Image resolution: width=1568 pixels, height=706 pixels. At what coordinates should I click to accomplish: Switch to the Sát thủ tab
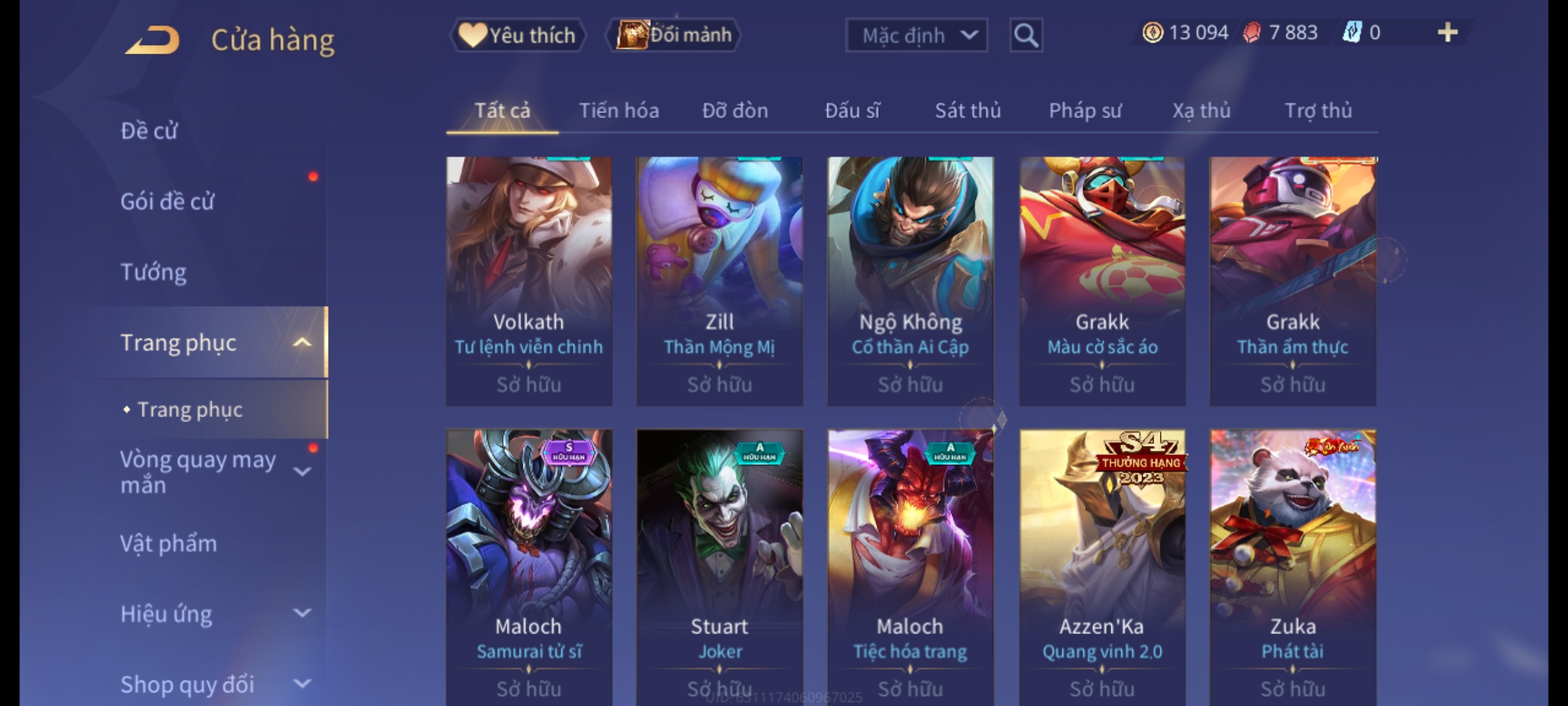(x=968, y=110)
